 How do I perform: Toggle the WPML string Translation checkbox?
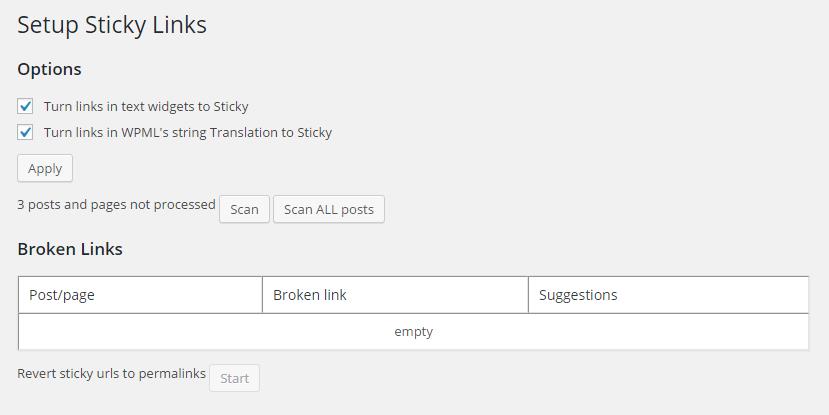[x=25, y=132]
